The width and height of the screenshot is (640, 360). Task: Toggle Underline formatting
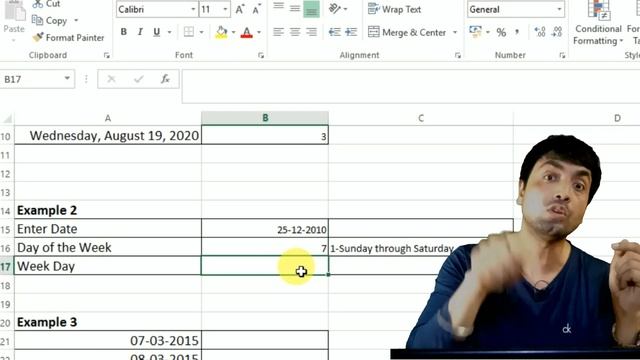click(156, 32)
